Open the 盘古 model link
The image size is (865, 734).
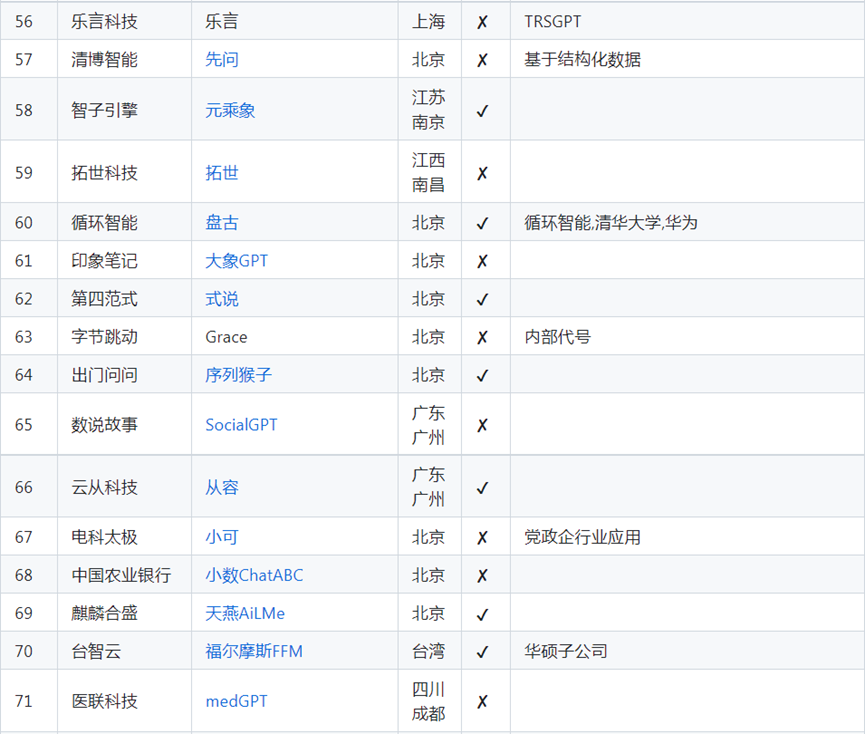[222, 223]
